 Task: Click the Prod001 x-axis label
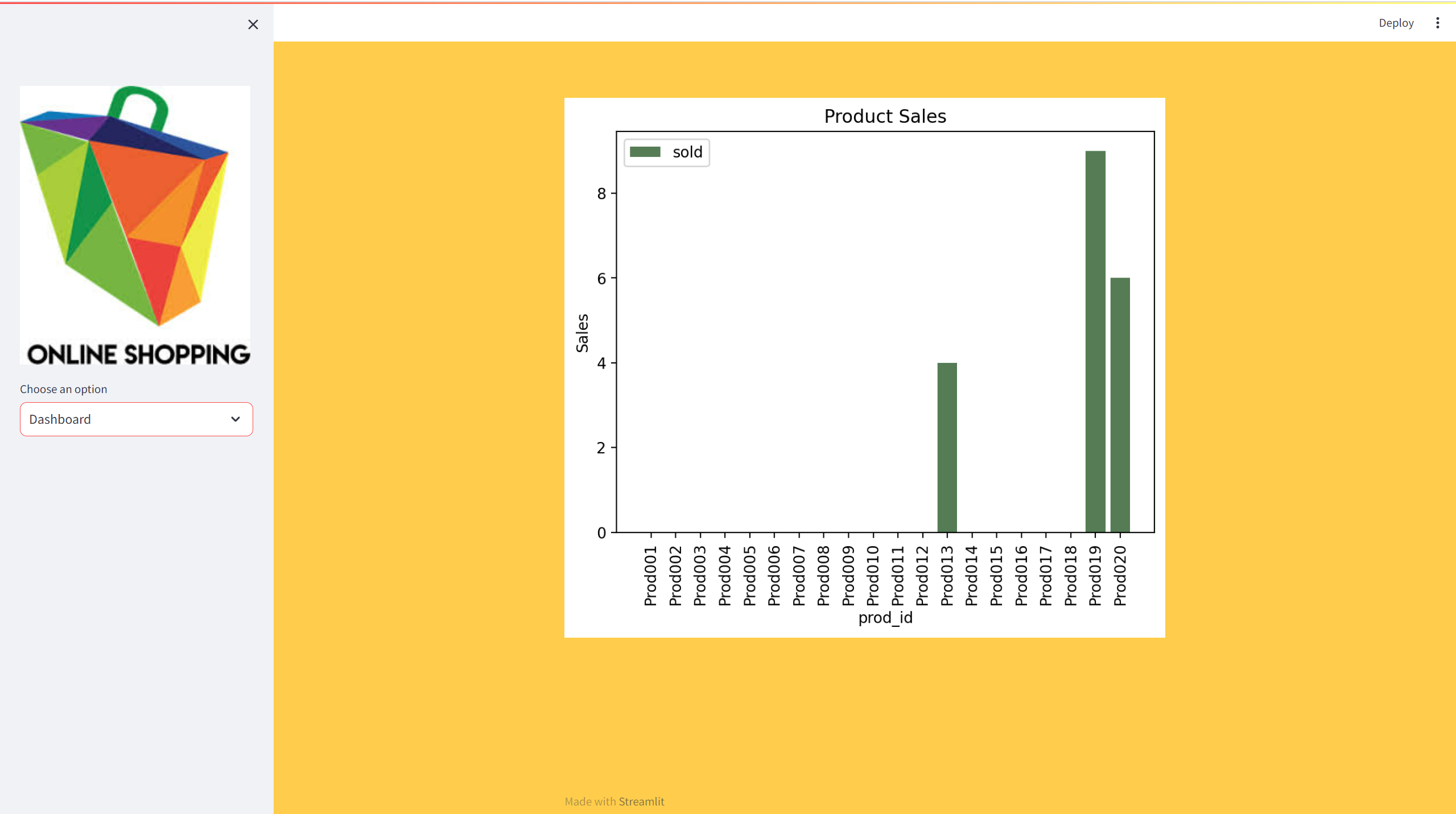(x=650, y=576)
